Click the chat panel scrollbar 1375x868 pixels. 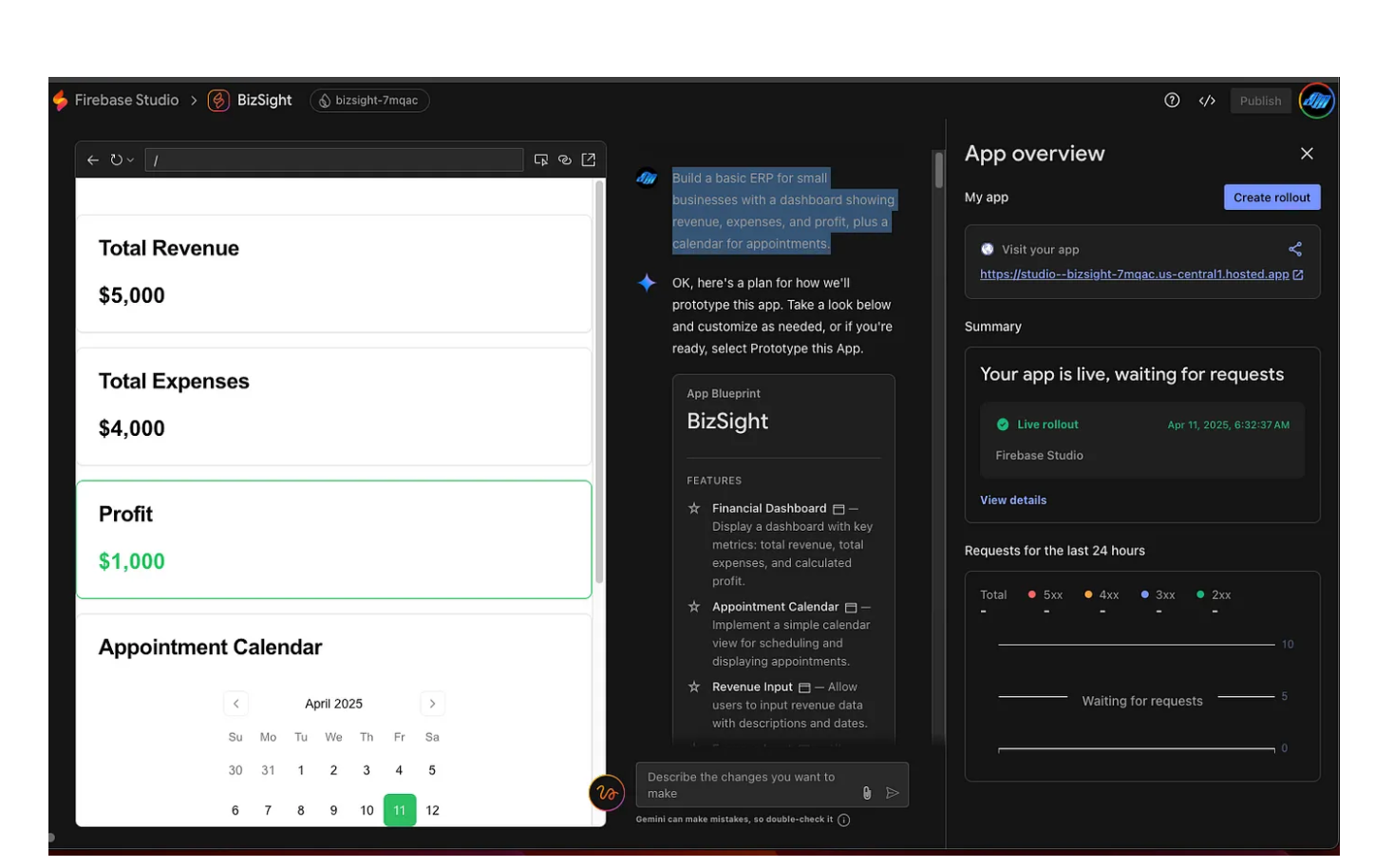(x=939, y=171)
